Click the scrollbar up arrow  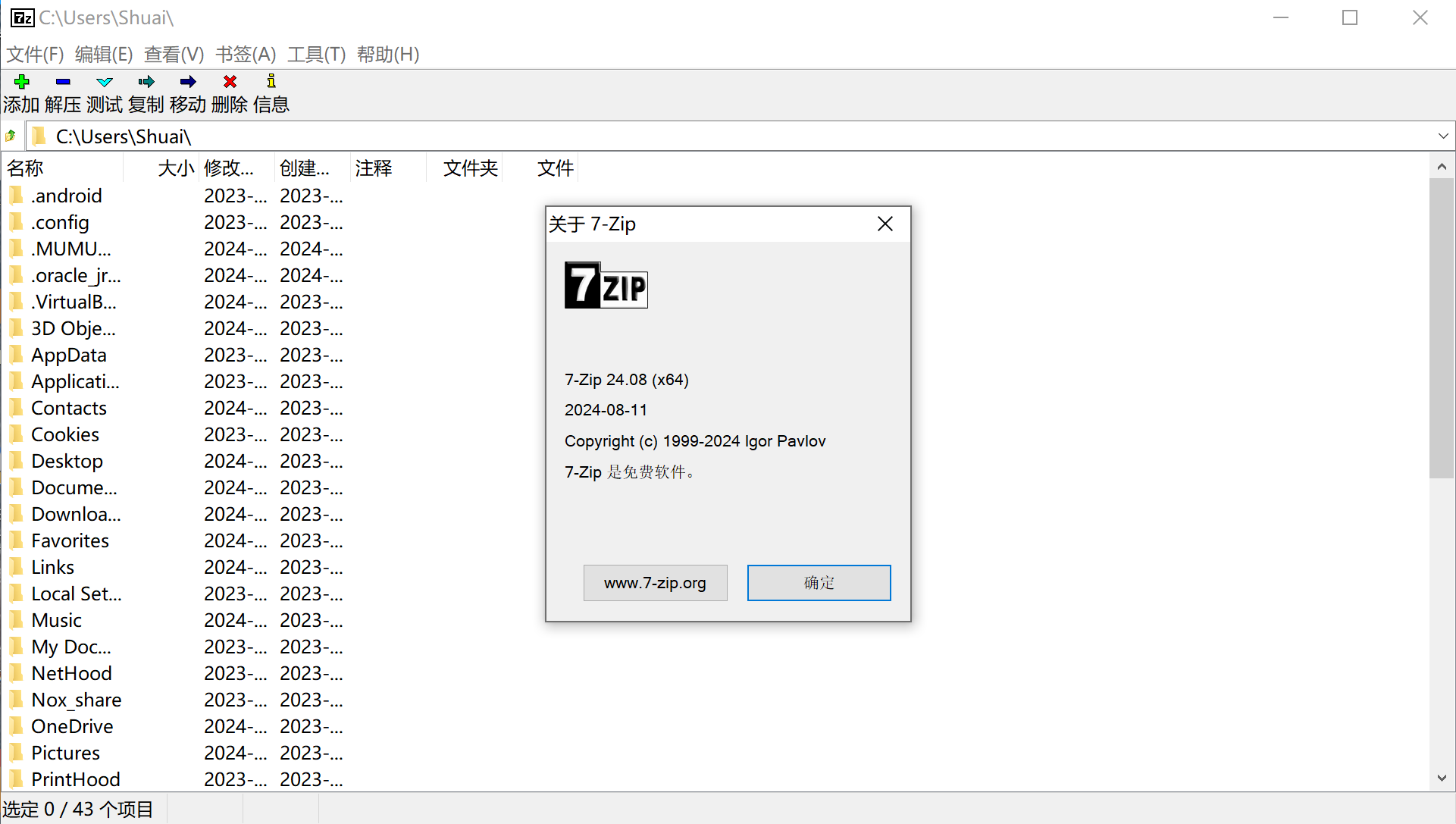tap(1441, 167)
